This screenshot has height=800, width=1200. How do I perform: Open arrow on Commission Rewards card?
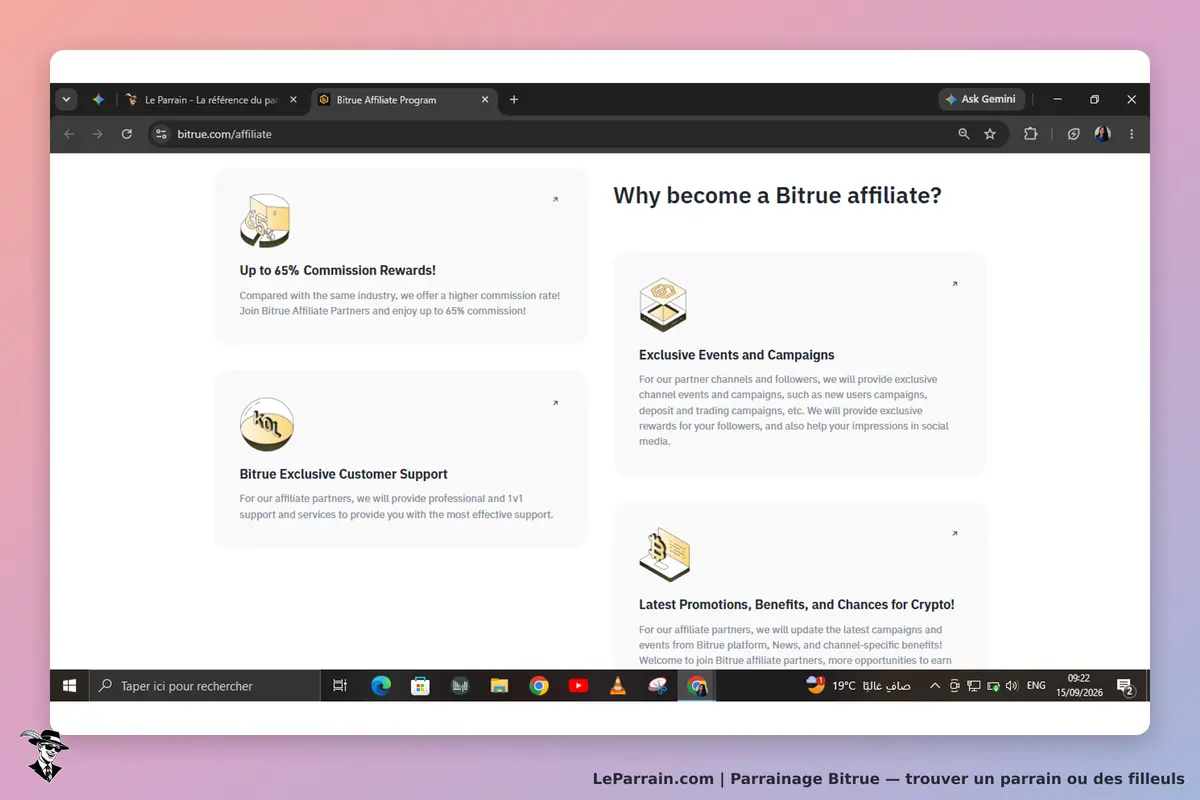555,199
